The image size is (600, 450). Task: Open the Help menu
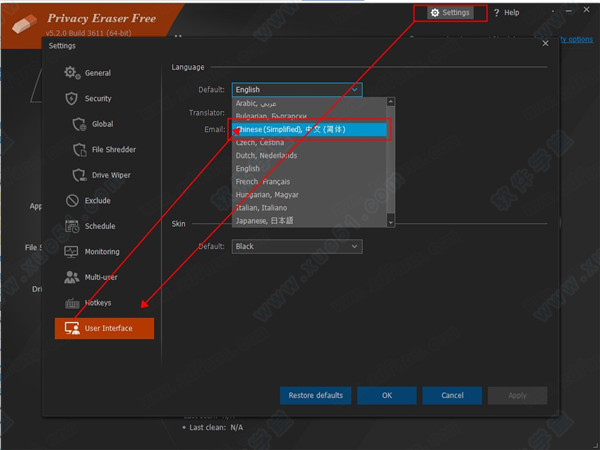tap(506, 13)
